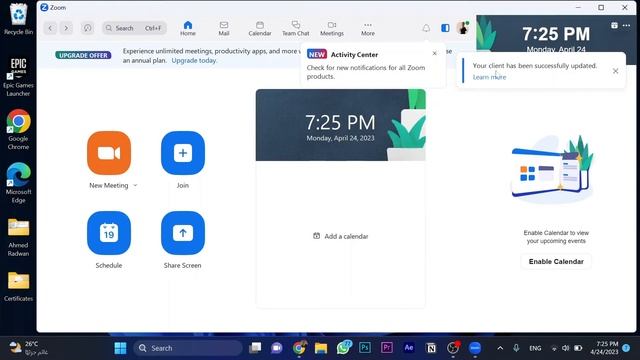Image resolution: width=640 pixels, height=360 pixels.
Task: Expand the New Meeting dropdown arrow
Action: pos(136,185)
